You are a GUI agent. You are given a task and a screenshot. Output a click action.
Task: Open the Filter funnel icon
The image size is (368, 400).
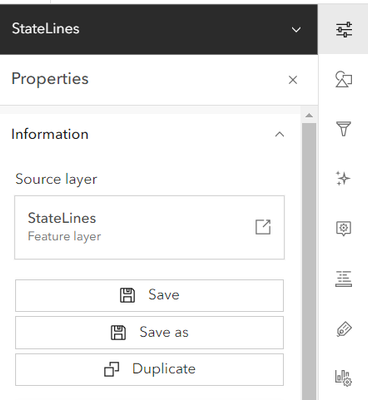click(344, 129)
